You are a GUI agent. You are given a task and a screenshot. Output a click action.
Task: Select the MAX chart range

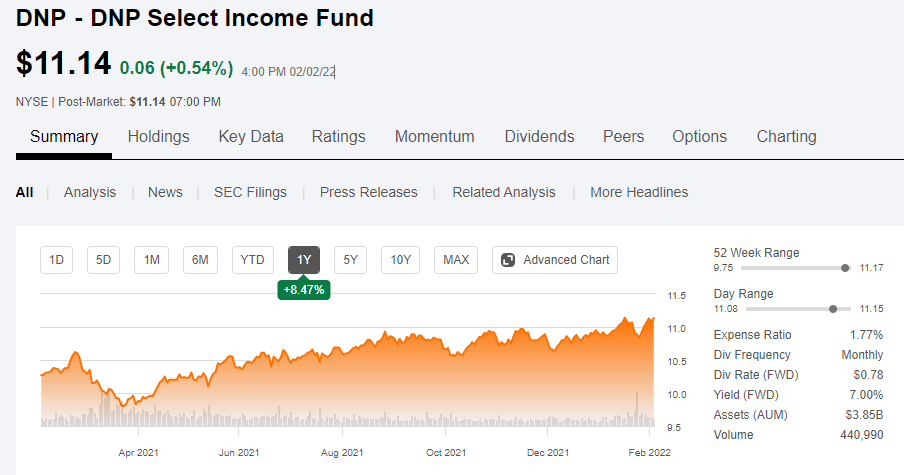(x=456, y=260)
